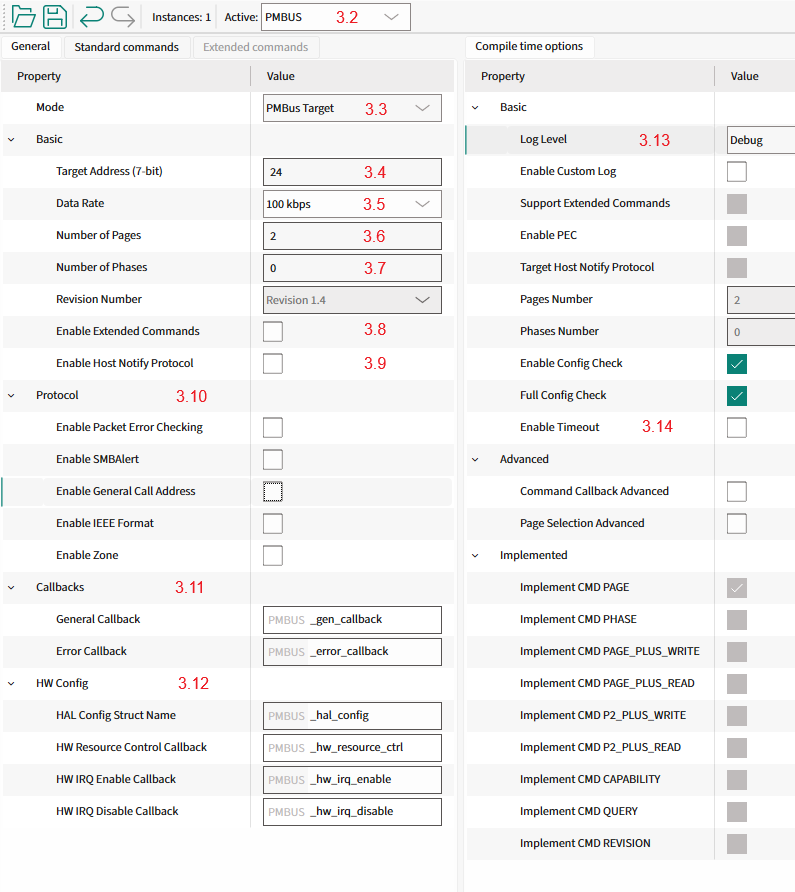795x892 pixels.
Task: Click the Implement CMD REVISION checkbox
Action: [737, 844]
